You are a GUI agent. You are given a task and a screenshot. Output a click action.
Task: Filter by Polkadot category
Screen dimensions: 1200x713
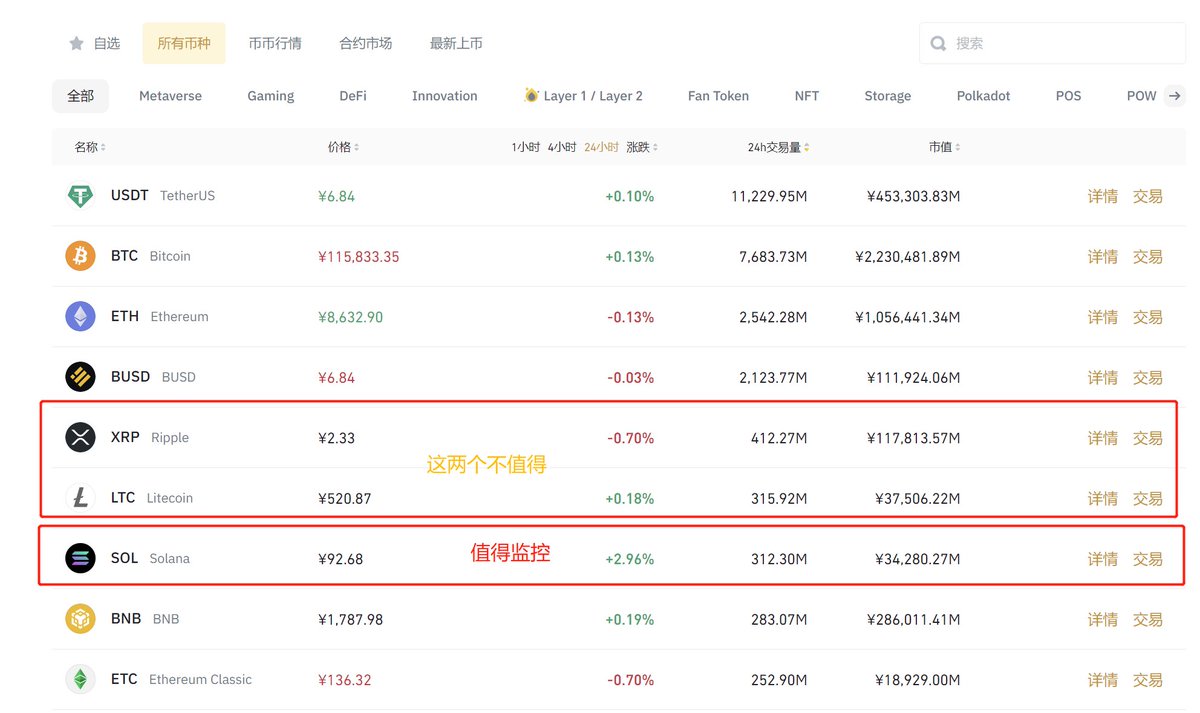point(984,96)
